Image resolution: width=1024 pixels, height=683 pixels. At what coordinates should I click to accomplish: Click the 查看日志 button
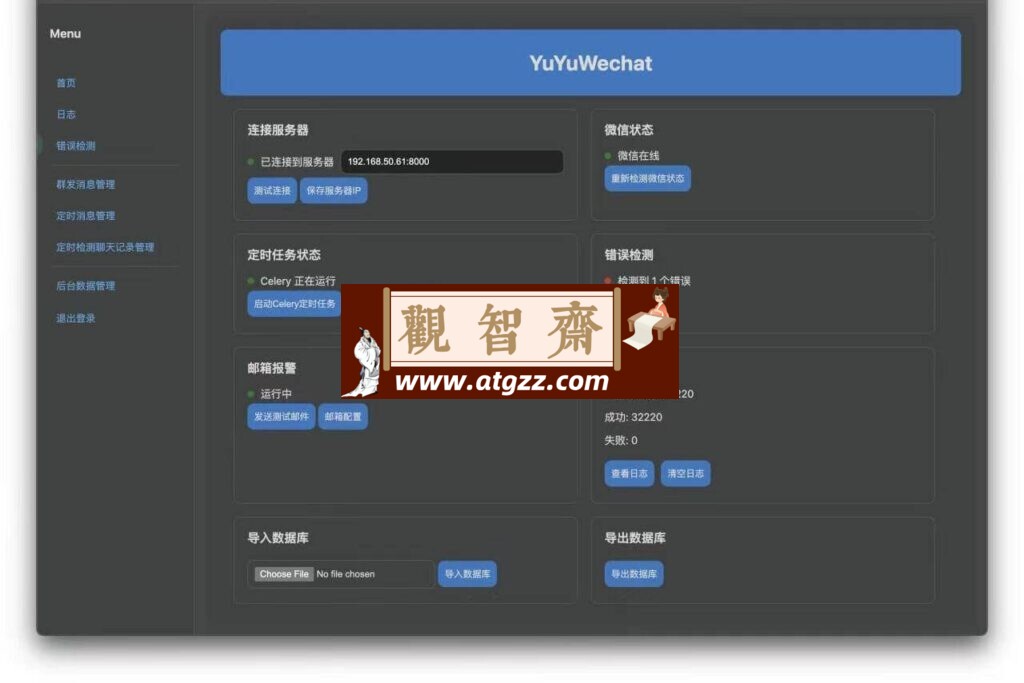[629, 473]
